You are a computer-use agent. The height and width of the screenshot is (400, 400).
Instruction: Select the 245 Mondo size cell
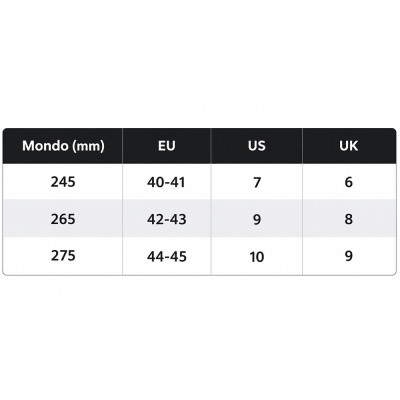click(63, 182)
